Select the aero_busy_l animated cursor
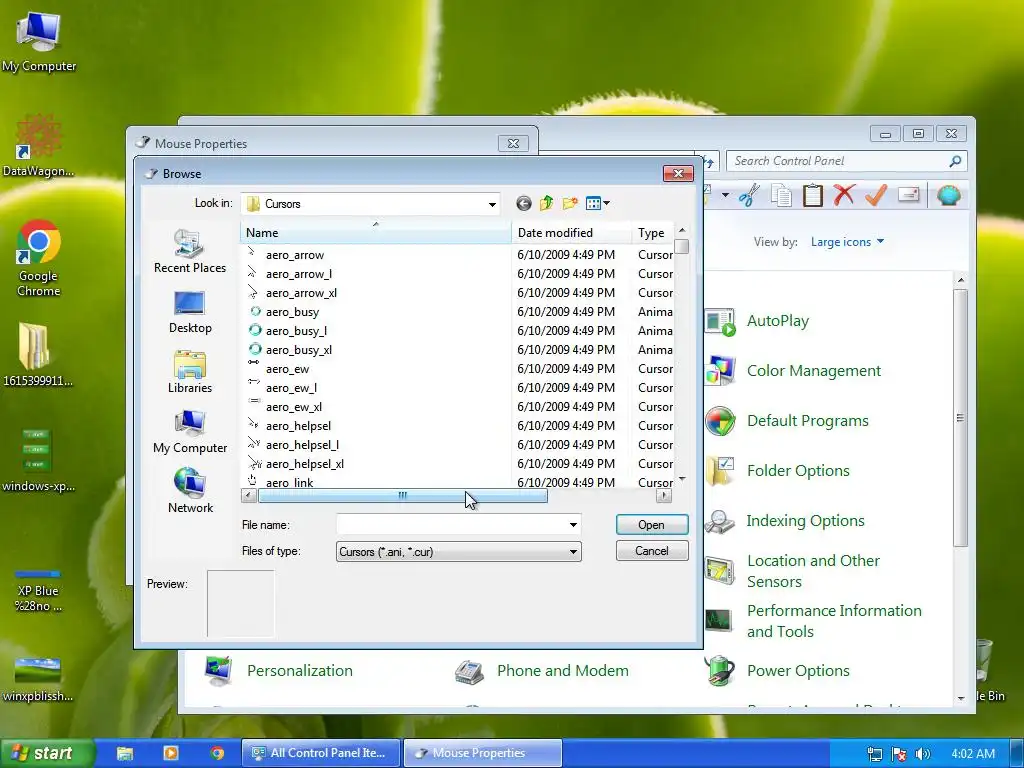Image resolution: width=1024 pixels, height=768 pixels. [x=296, y=330]
